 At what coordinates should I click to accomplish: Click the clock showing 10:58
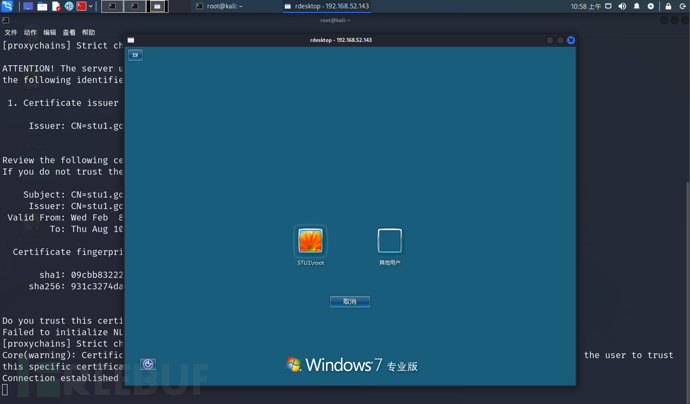pyautogui.click(x=585, y=6)
